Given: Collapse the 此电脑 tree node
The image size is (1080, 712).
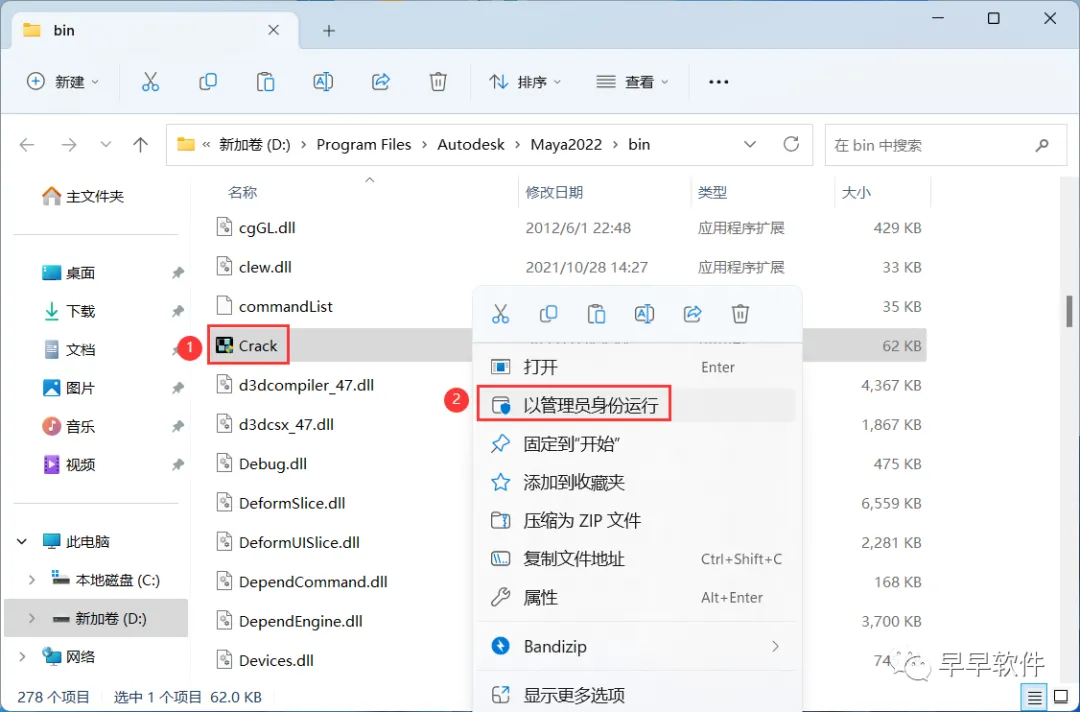Looking at the screenshot, I should 22,542.
